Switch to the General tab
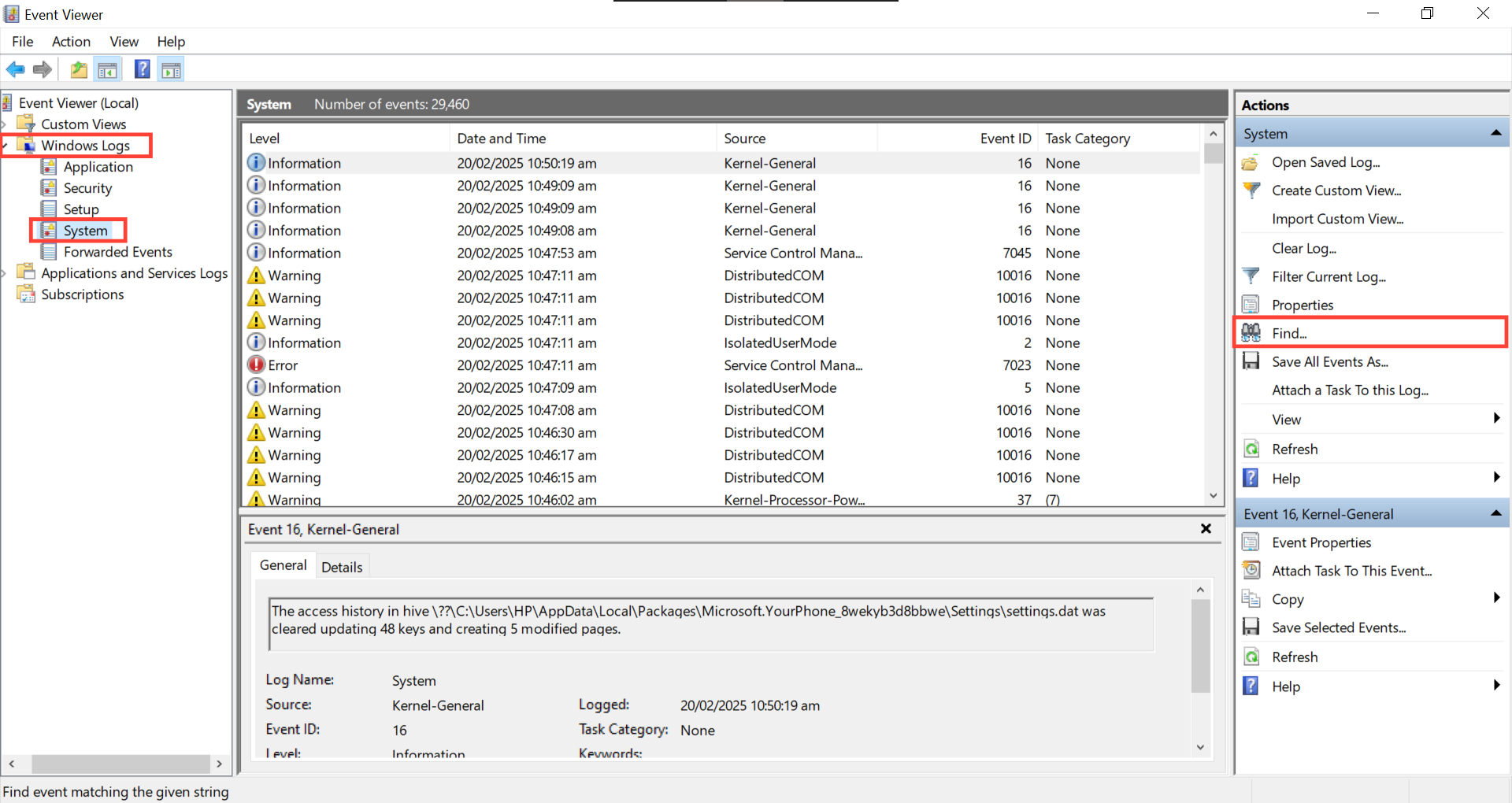 (x=283, y=565)
